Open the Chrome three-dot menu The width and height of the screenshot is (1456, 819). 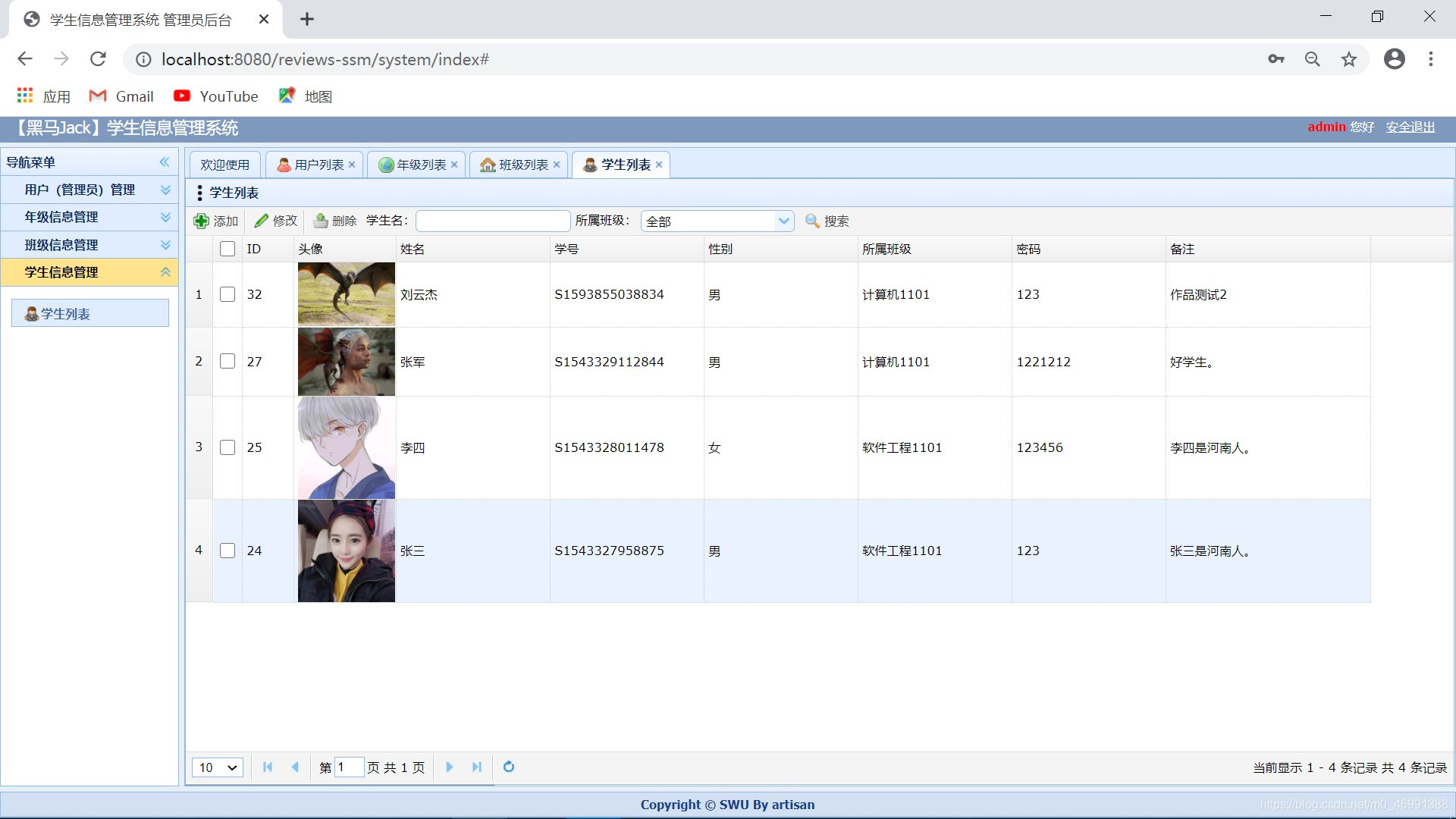pyautogui.click(x=1431, y=59)
